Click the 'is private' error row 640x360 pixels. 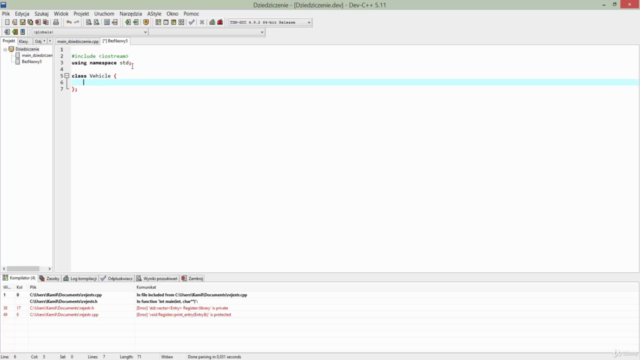point(320,308)
